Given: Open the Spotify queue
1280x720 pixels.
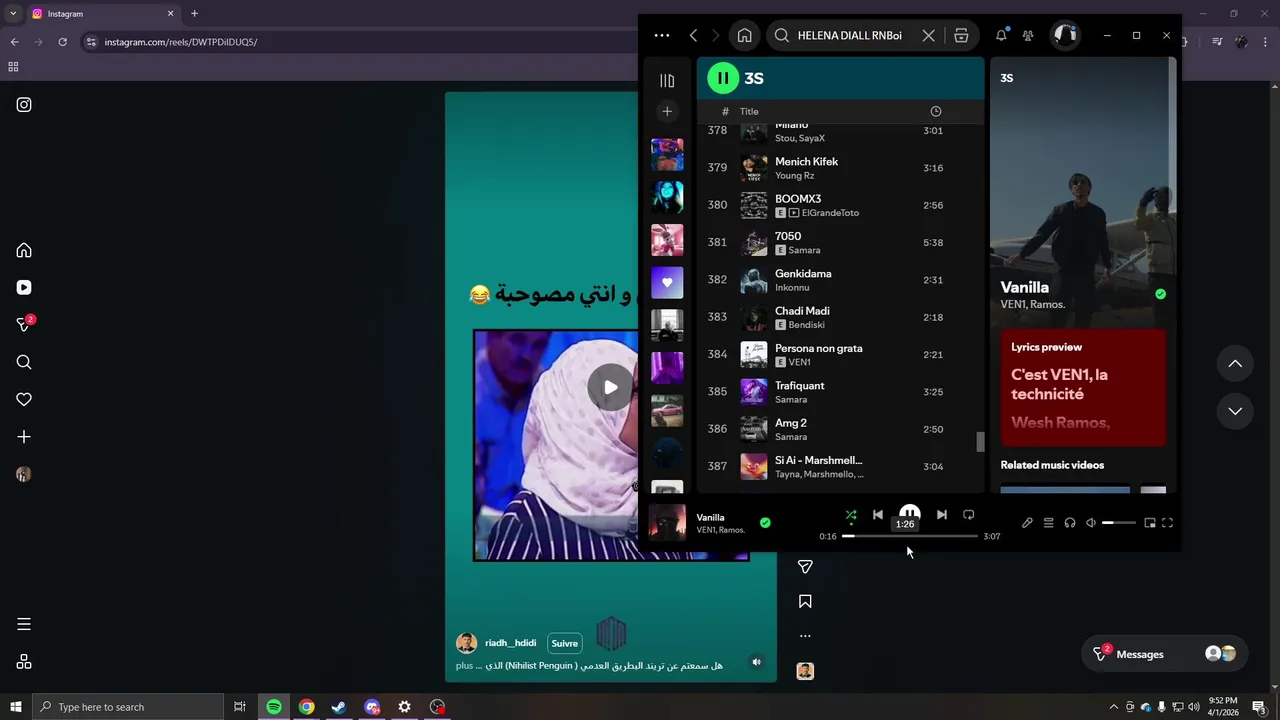Looking at the screenshot, I should pyautogui.click(x=1048, y=523).
